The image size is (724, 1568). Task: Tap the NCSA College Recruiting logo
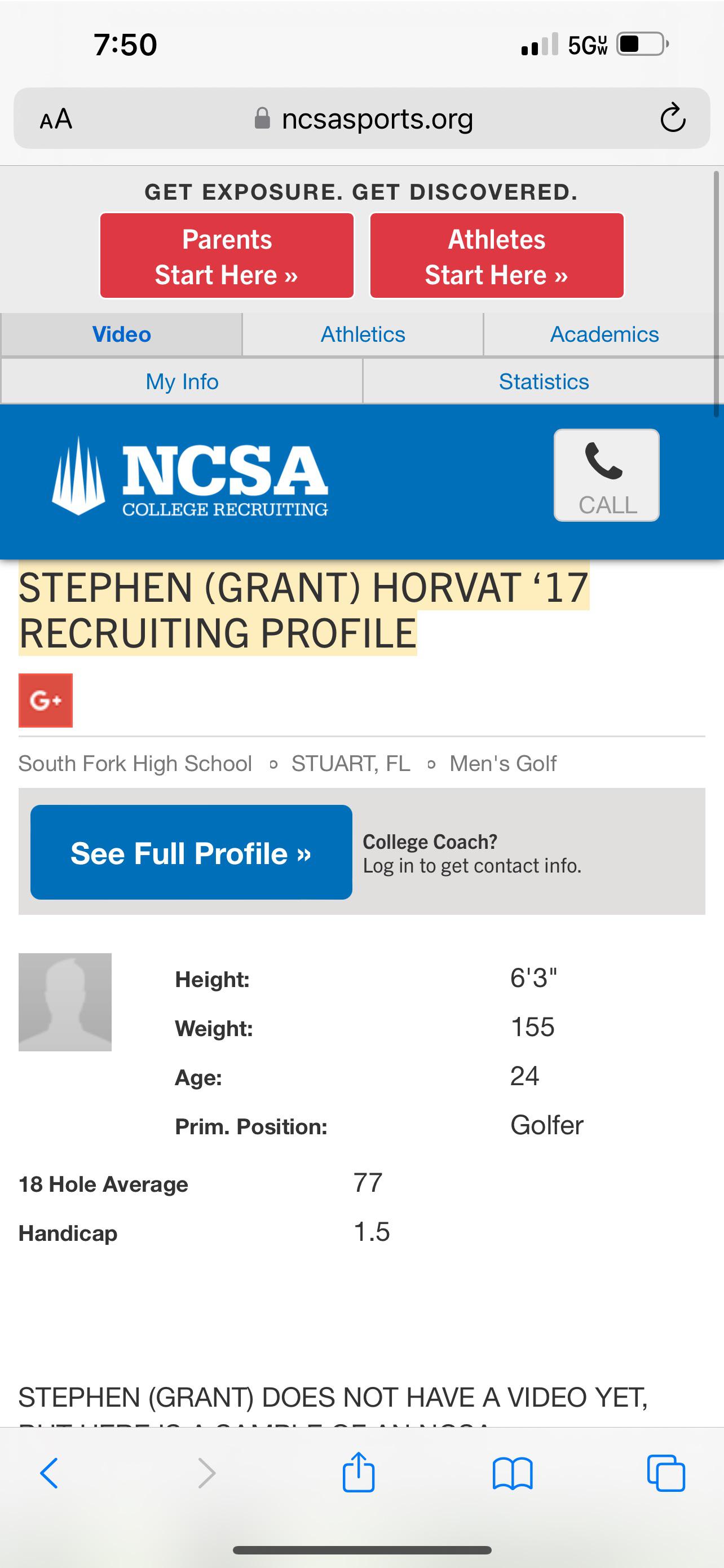pos(191,477)
